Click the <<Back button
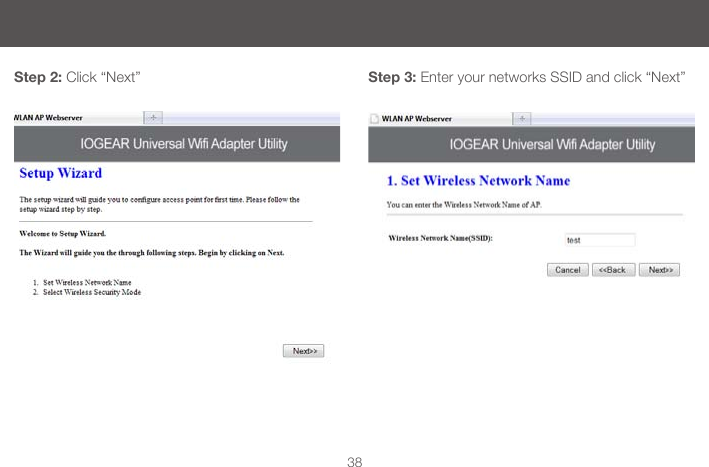Image resolution: width=709 pixels, height=467 pixels. tap(614, 270)
